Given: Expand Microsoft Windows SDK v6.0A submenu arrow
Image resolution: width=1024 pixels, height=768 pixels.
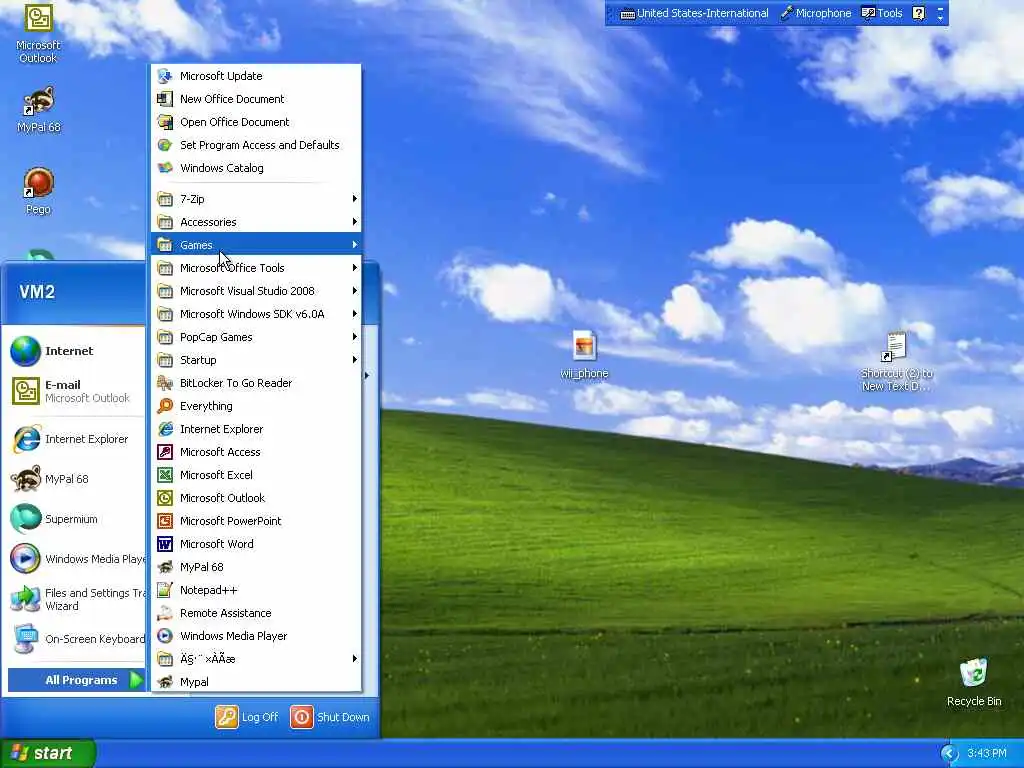Looking at the screenshot, I should click(x=355, y=314).
